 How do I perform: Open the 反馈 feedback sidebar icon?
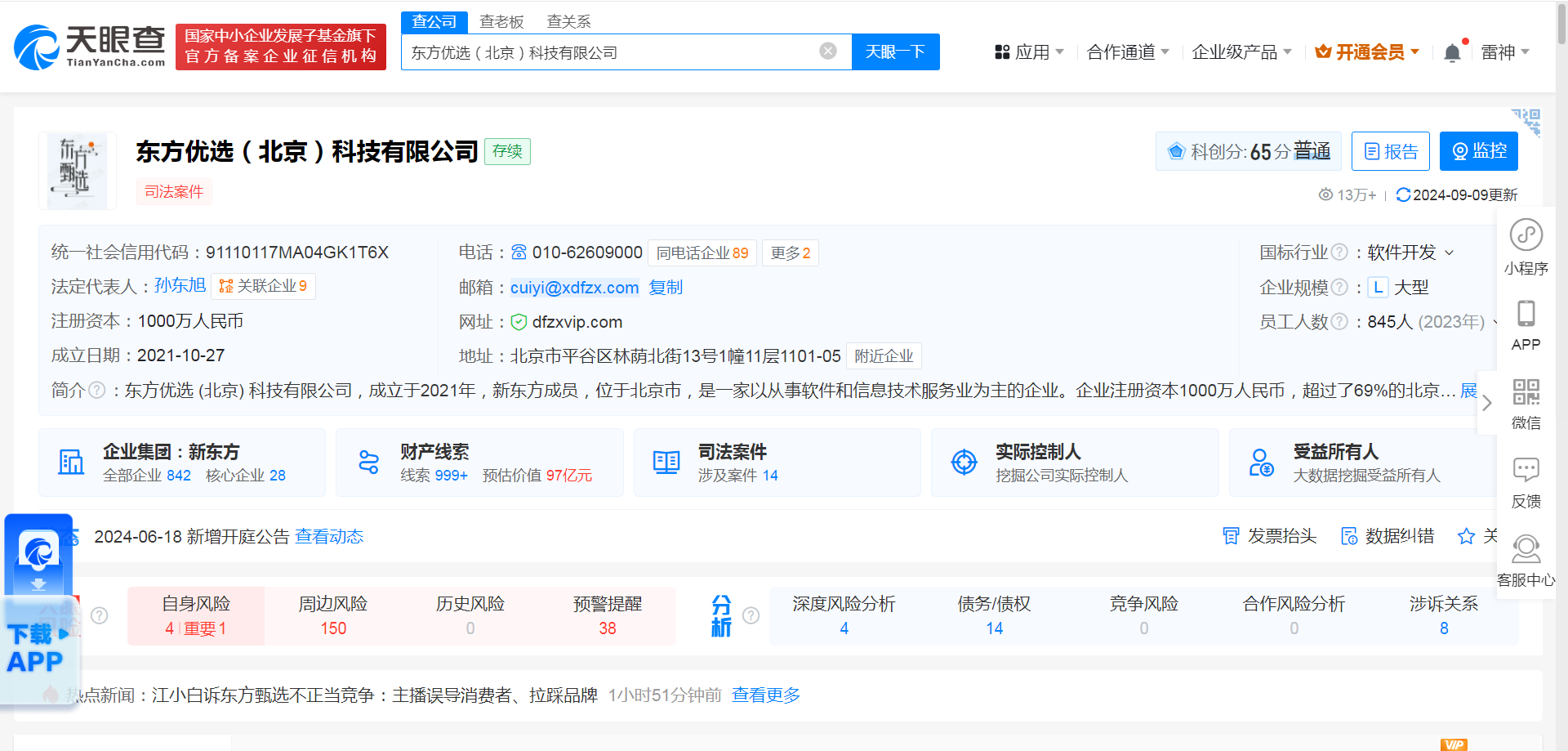pyautogui.click(x=1526, y=481)
